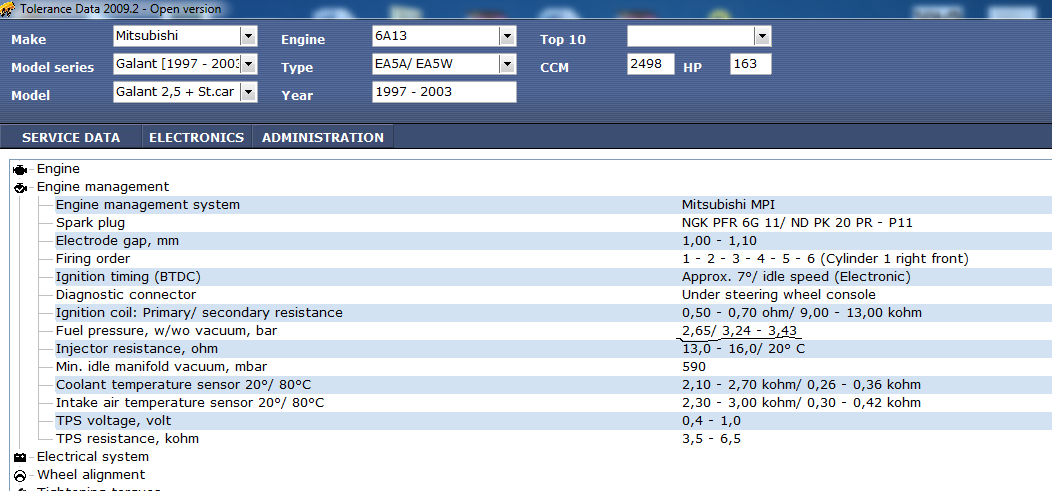1052x491 pixels.
Task: Click the Tolerance Data app icon in title bar
Action: click(x=8, y=9)
